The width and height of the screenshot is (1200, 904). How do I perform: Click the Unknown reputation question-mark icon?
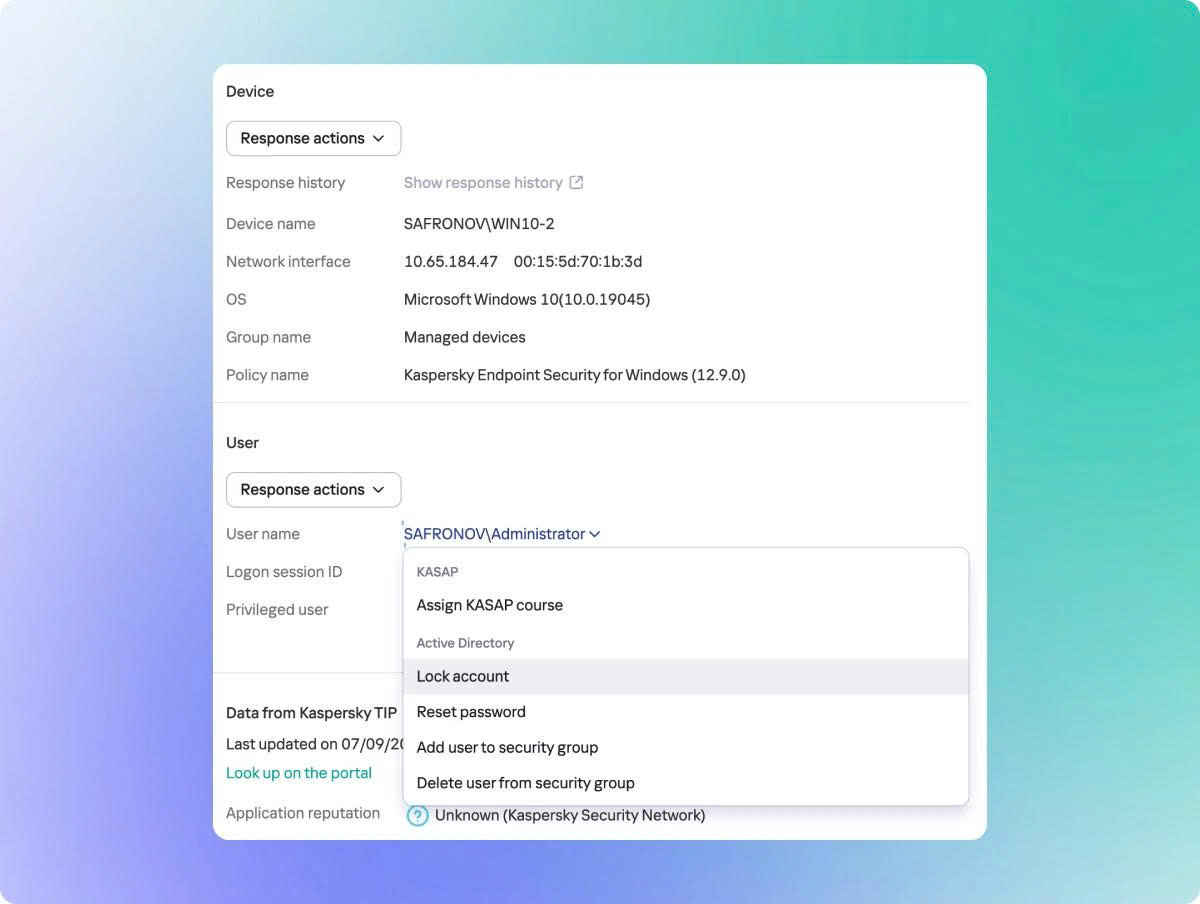pyautogui.click(x=417, y=815)
